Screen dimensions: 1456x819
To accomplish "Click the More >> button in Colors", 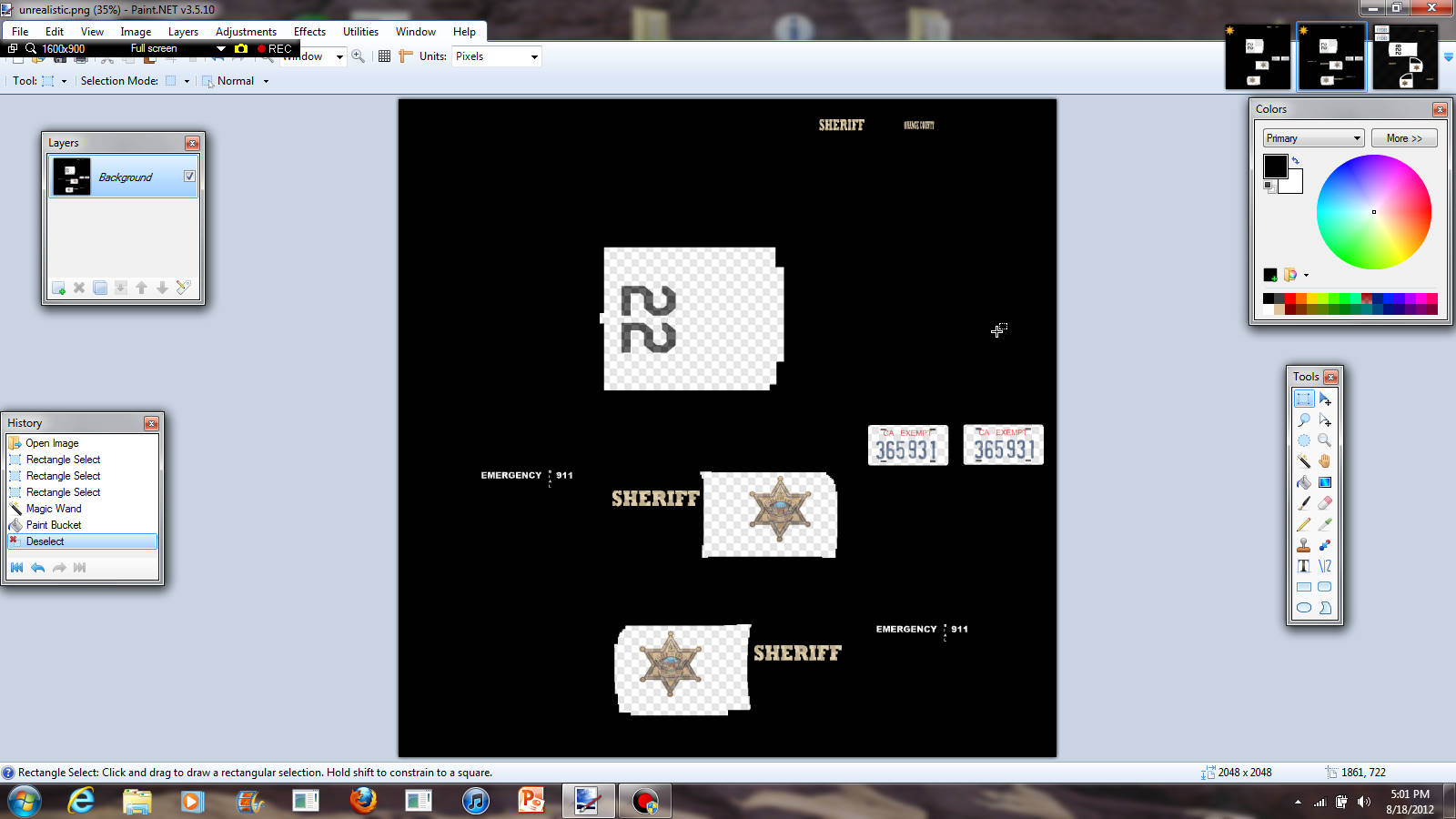I will coord(1404,138).
